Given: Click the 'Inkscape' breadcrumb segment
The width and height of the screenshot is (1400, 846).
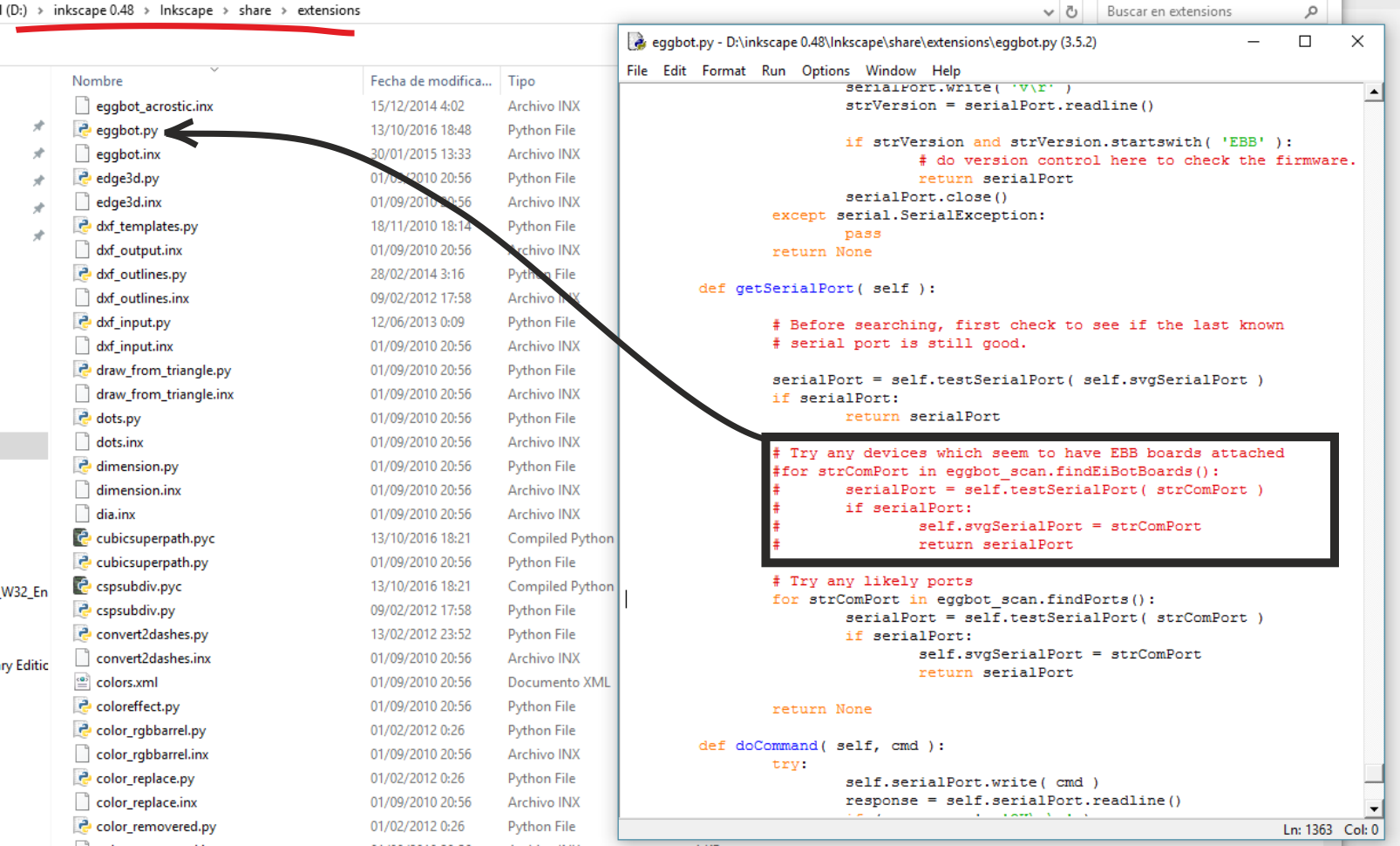Looking at the screenshot, I should coord(186,10).
